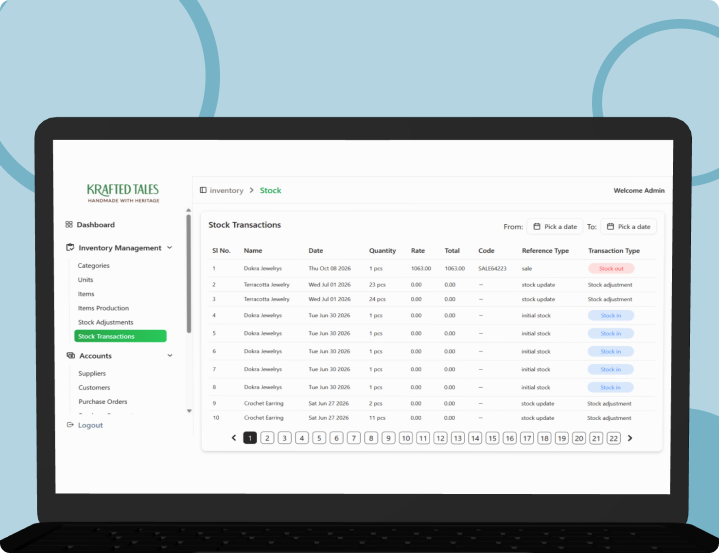Click the sidebar scroll up arrow
719x553 pixels.
click(x=188, y=210)
